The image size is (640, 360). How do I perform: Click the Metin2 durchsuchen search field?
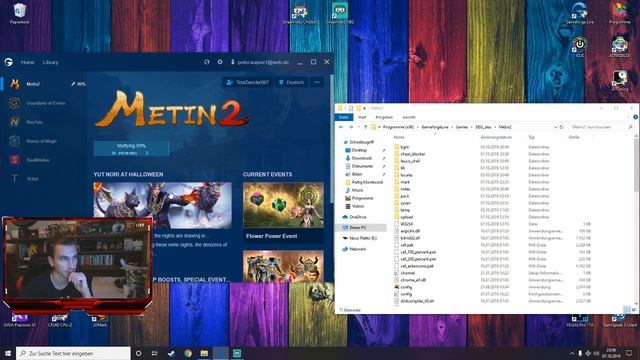click(601, 127)
